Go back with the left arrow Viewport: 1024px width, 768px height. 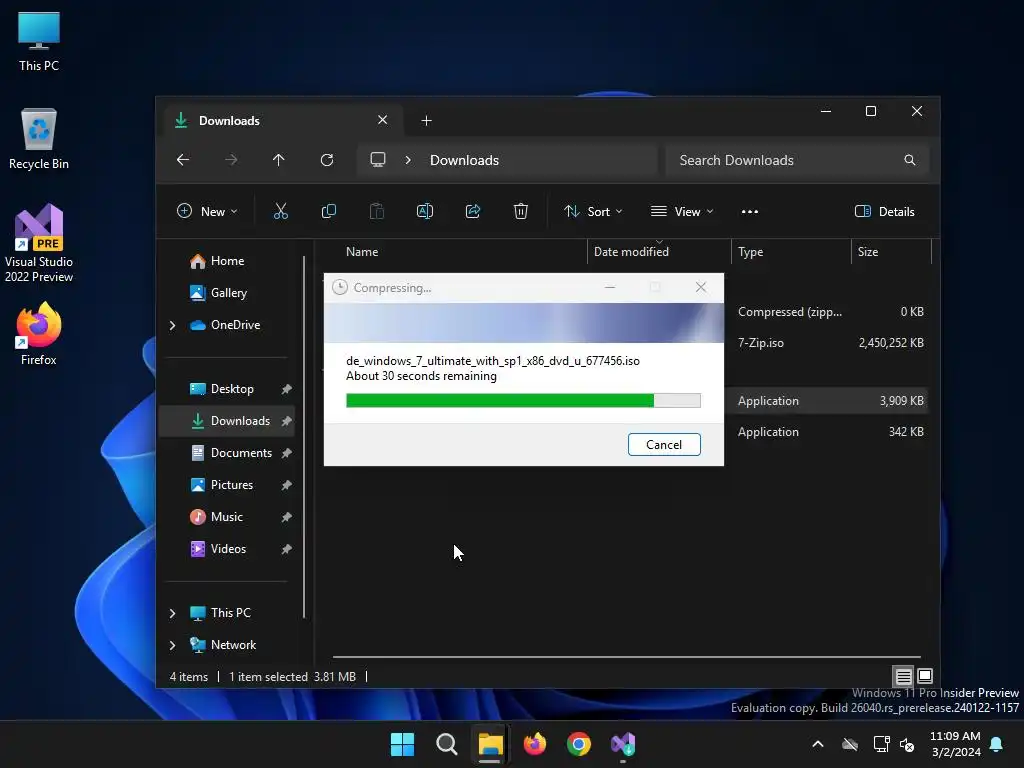183,160
